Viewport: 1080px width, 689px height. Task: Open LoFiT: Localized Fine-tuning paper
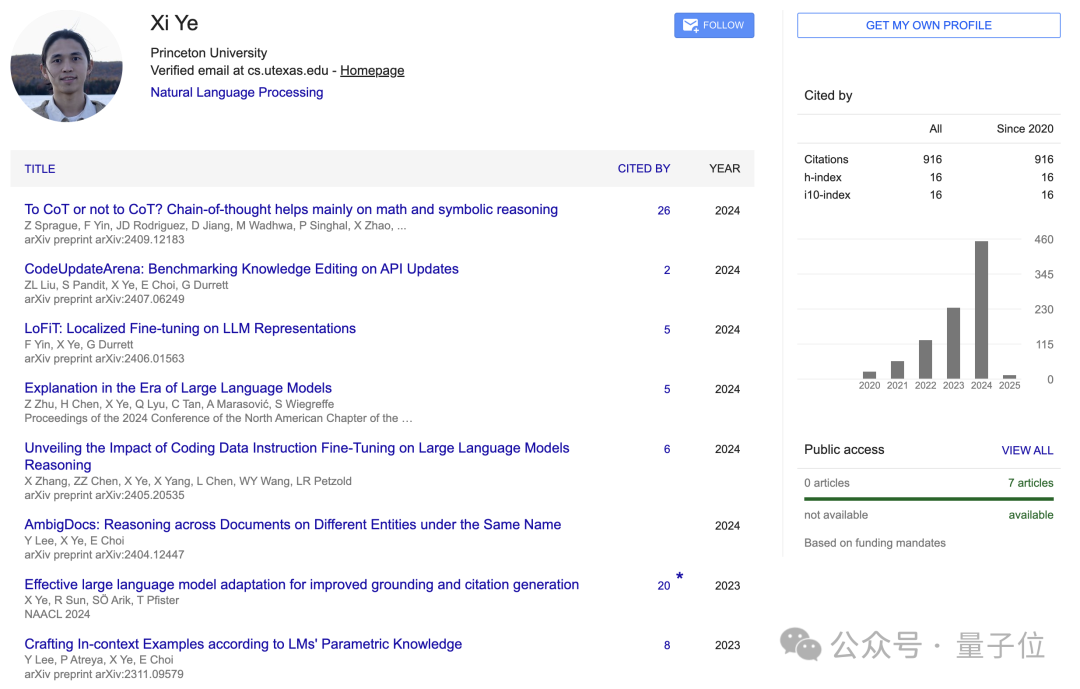tap(190, 329)
